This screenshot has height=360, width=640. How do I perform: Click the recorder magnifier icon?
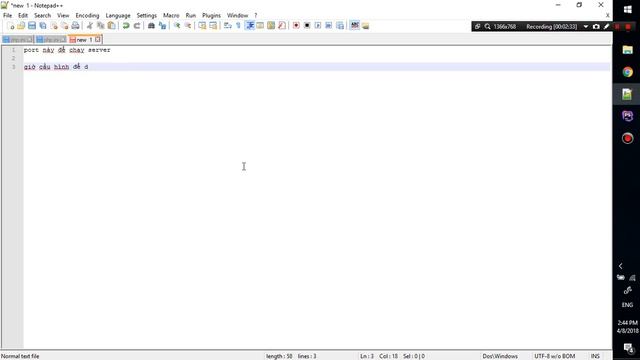487,27
